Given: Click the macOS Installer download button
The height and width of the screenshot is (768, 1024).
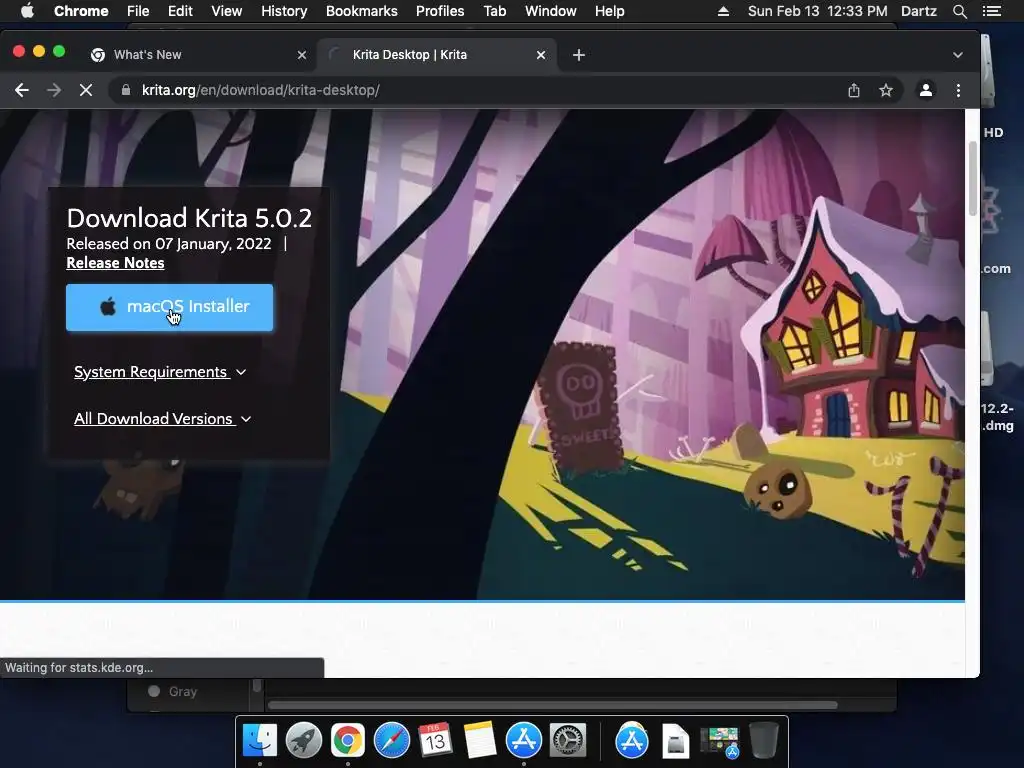Looking at the screenshot, I should [169, 307].
